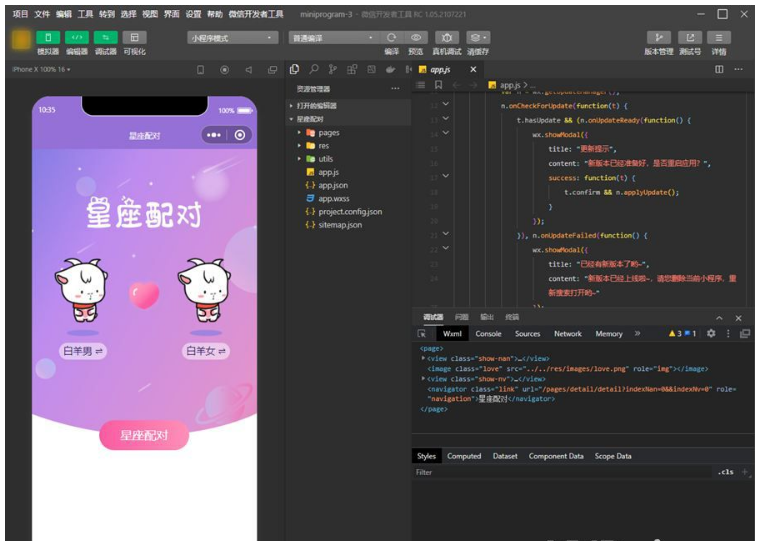Detach the simulator into separate window
This screenshot has width=759, height=541.
(273, 70)
